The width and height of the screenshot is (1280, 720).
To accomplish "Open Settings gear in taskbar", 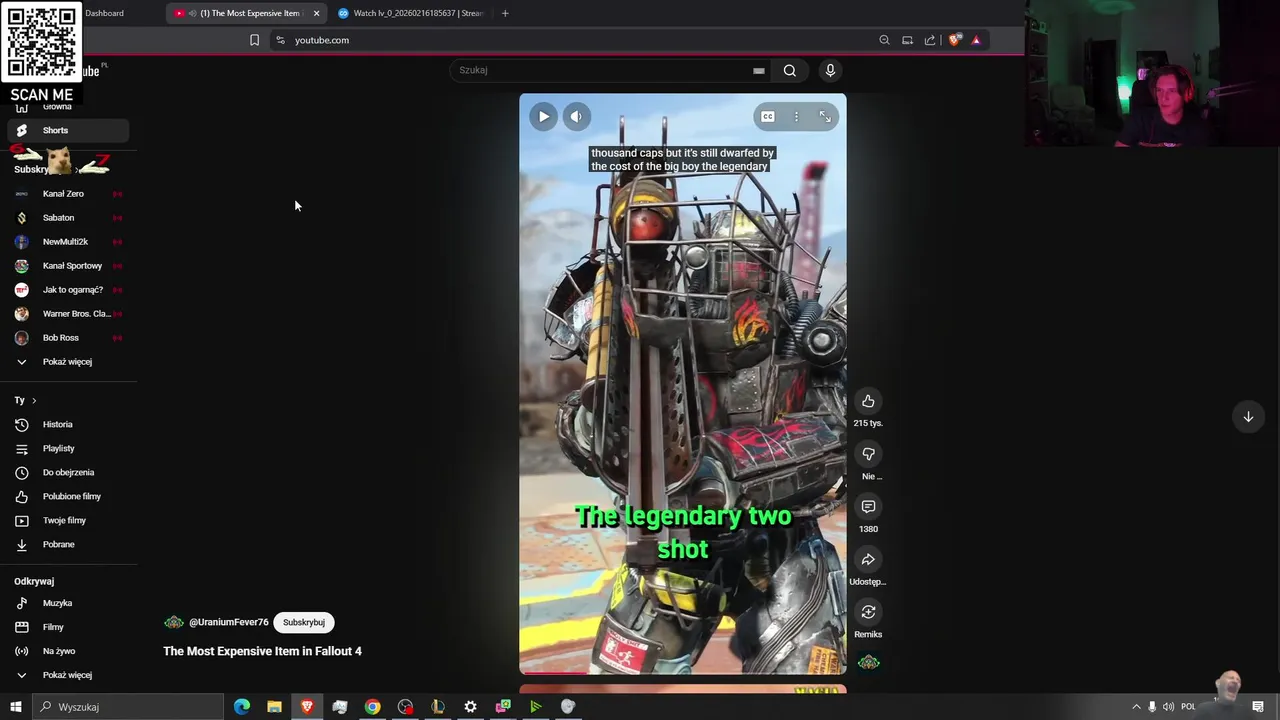I will pos(470,706).
